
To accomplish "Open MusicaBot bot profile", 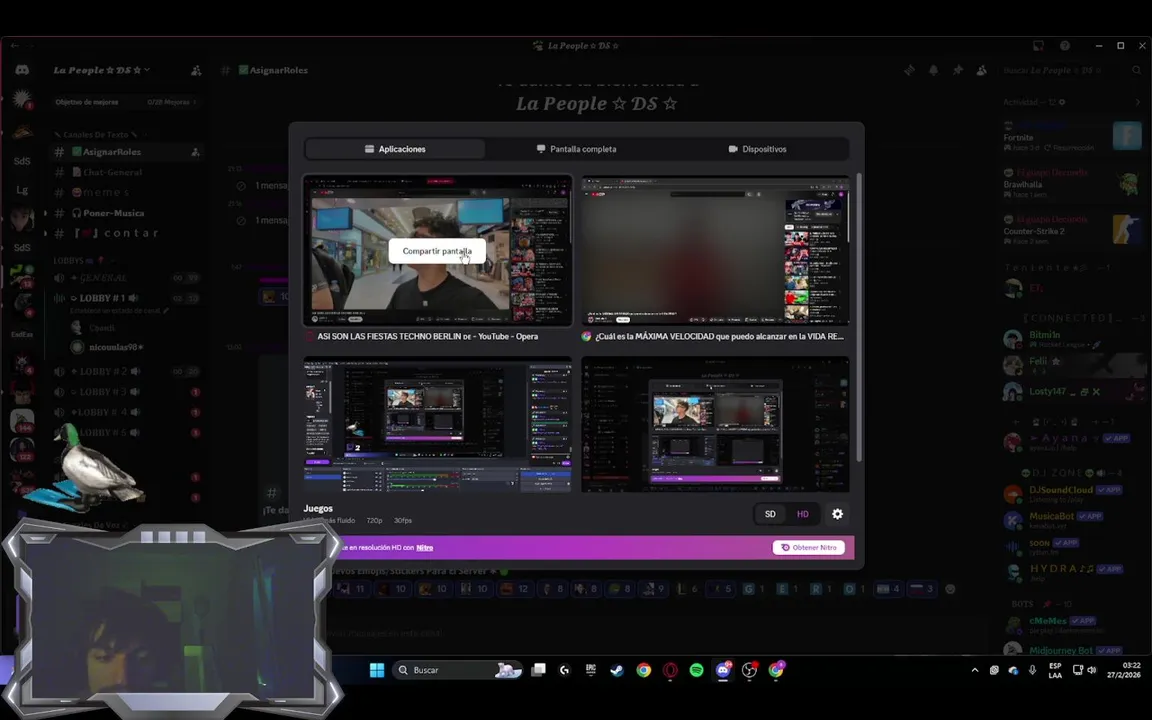I will 1071,520.
